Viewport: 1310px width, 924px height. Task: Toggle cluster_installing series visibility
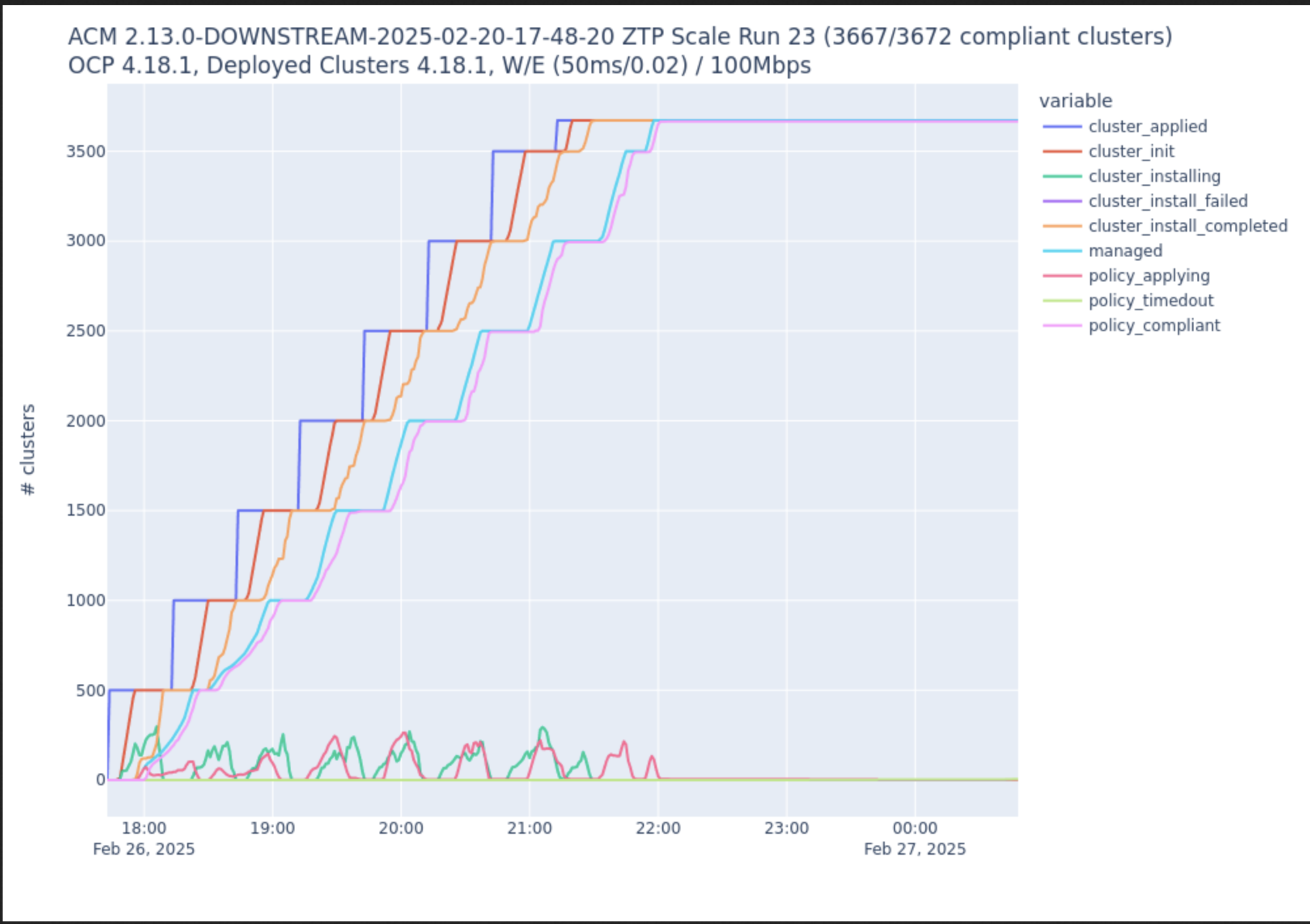click(1154, 176)
